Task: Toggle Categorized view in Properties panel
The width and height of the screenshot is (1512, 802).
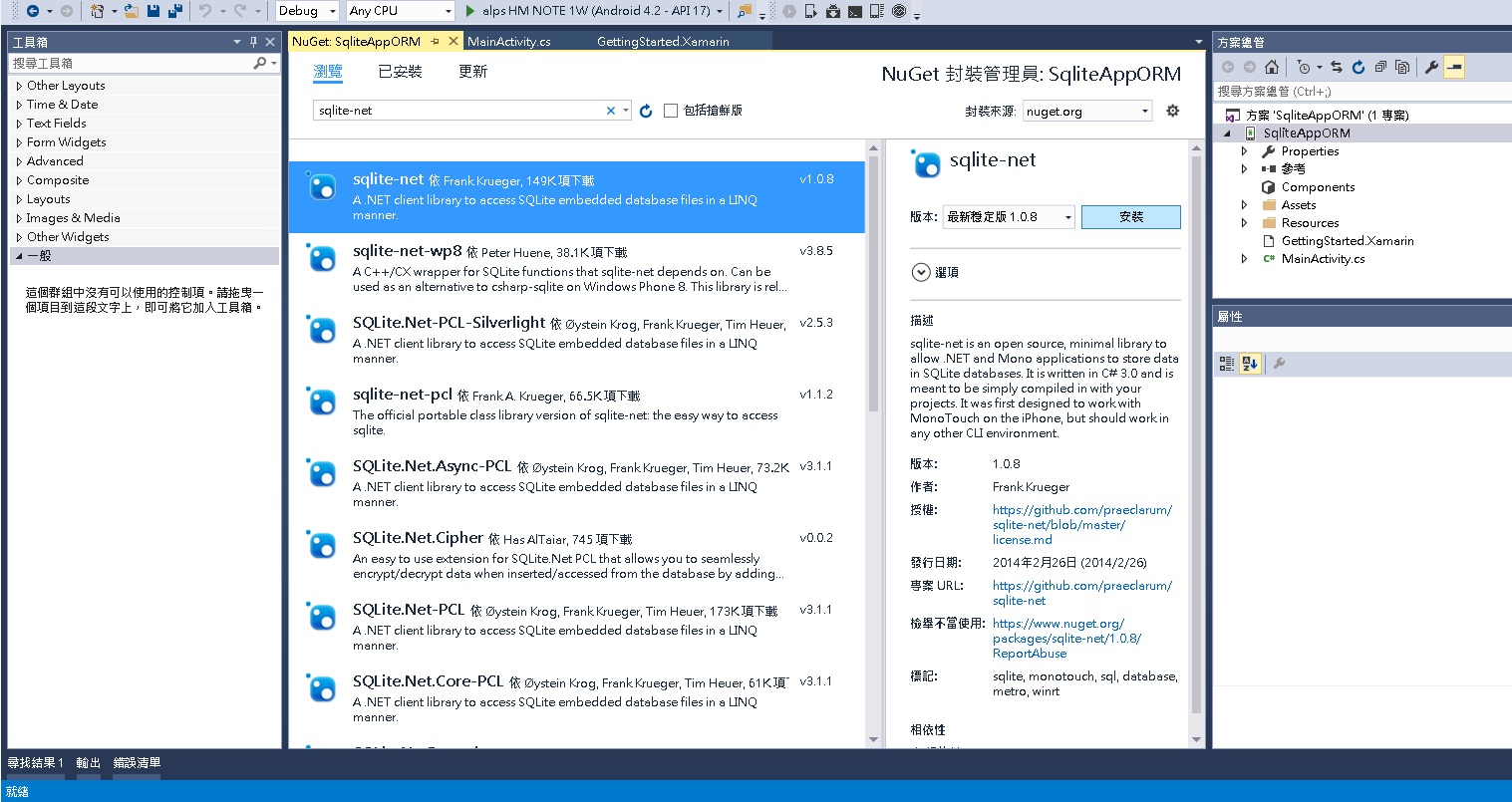Action: (x=1227, y=364)
